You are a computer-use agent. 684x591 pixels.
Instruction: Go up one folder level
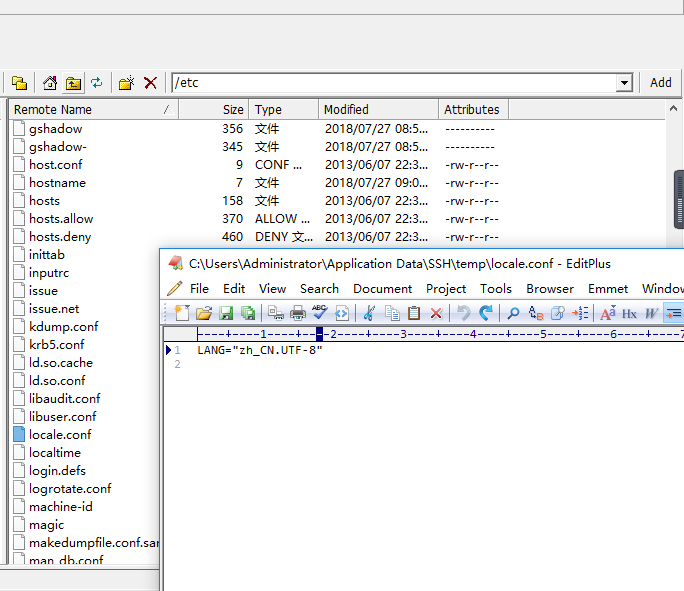coord(73,82)
